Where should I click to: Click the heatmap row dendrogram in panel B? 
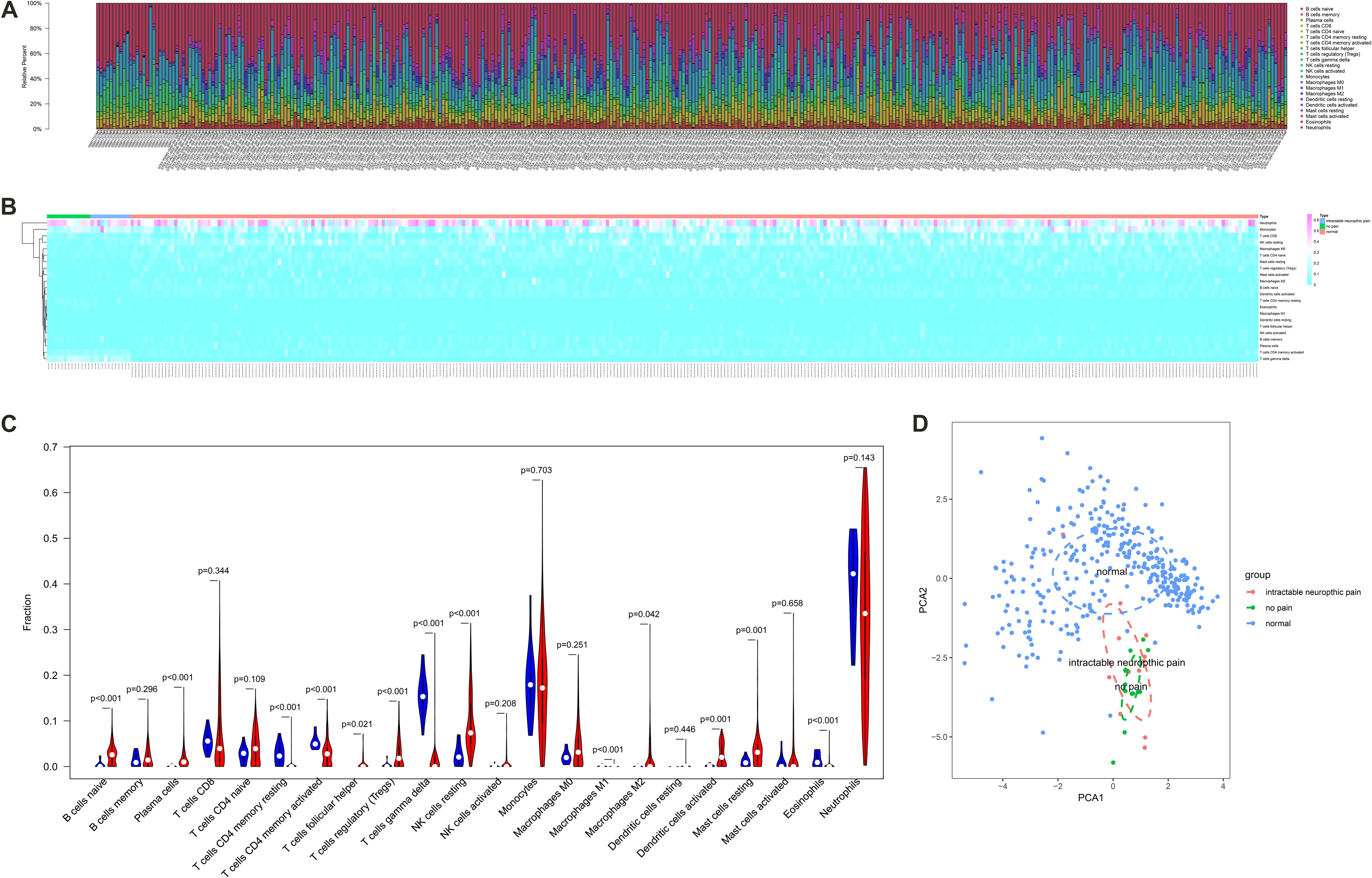tap(34, 291)
